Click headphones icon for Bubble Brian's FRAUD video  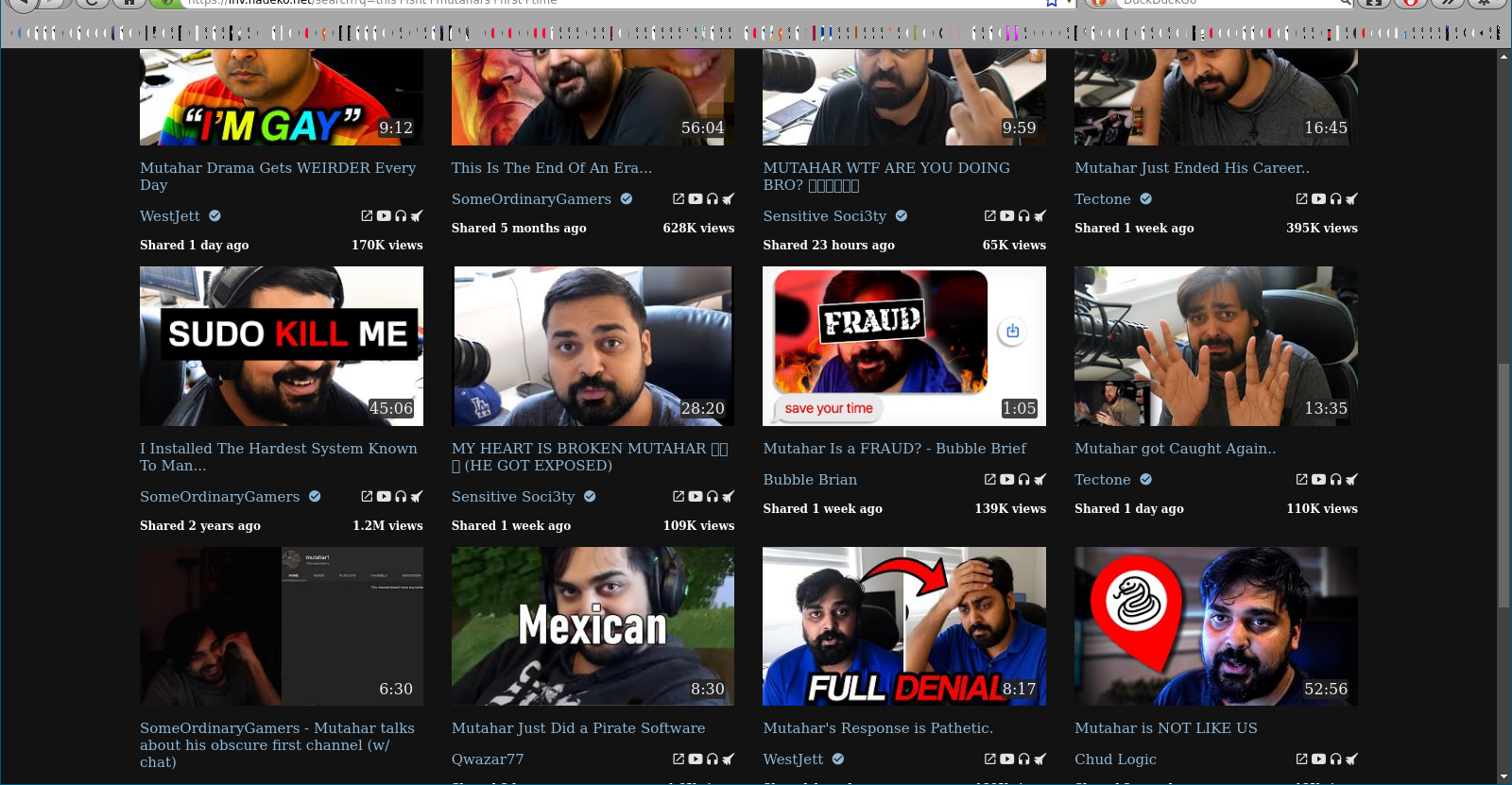click(x=1024, y=480)
